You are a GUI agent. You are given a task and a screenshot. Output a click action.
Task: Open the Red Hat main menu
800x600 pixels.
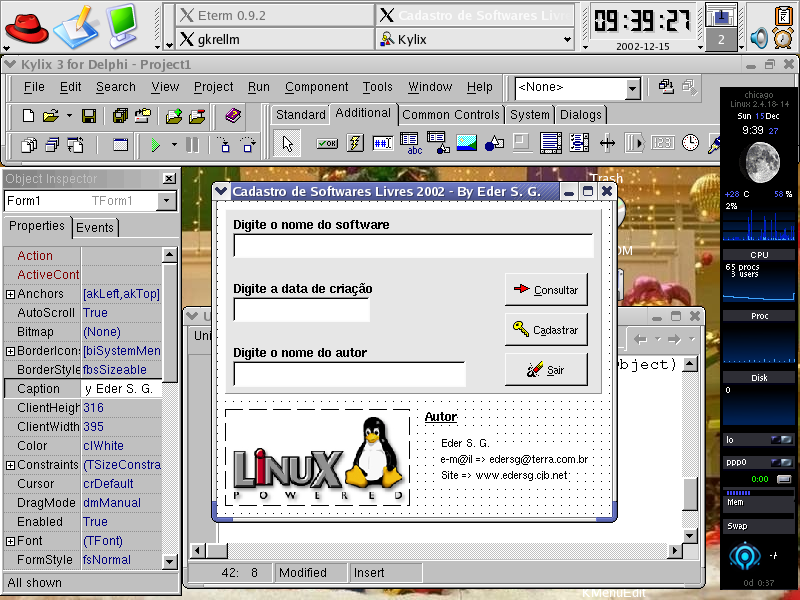pyautogui.click(x=27, y=28)
